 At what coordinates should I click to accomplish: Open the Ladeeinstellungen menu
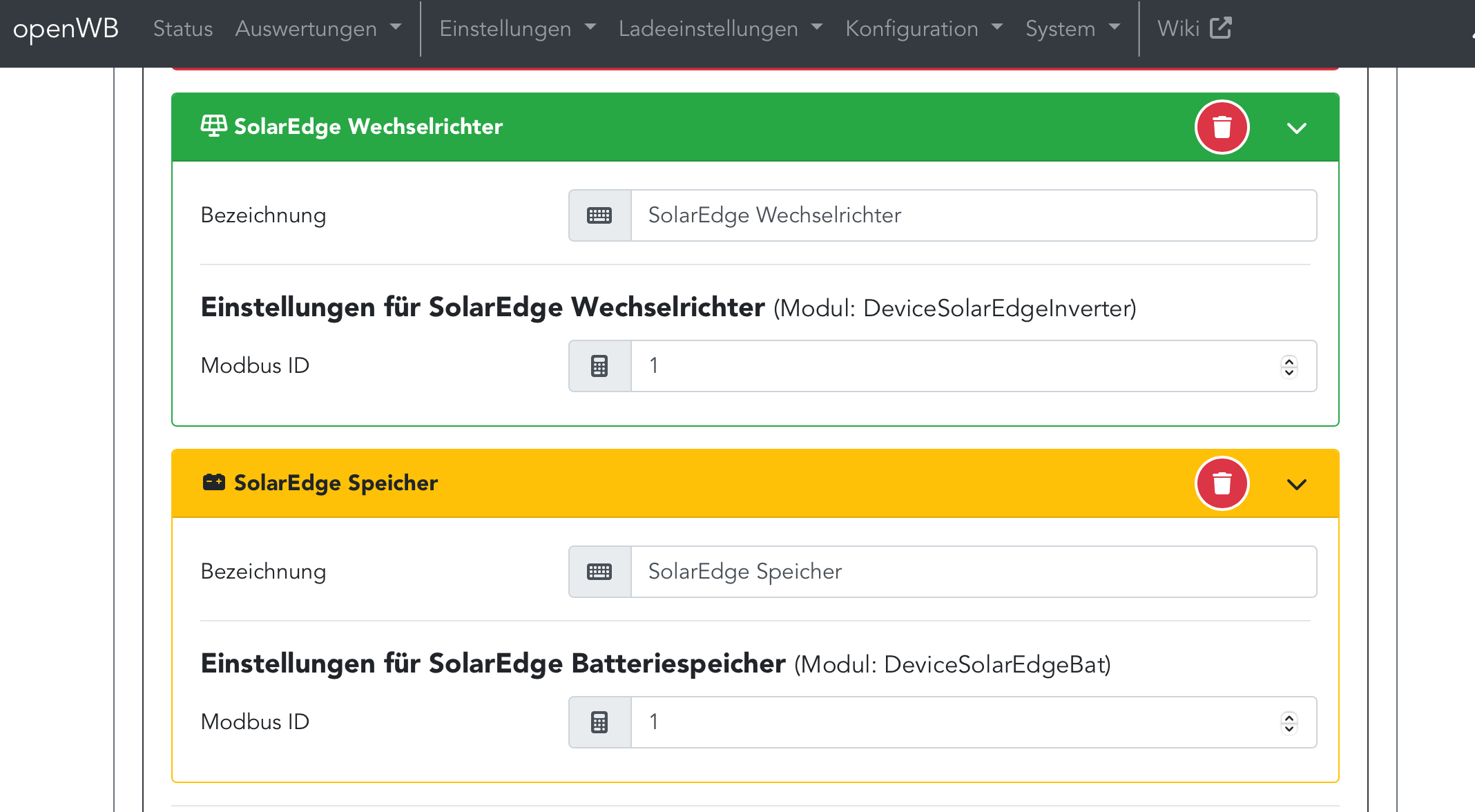click(x=720, y=28)
